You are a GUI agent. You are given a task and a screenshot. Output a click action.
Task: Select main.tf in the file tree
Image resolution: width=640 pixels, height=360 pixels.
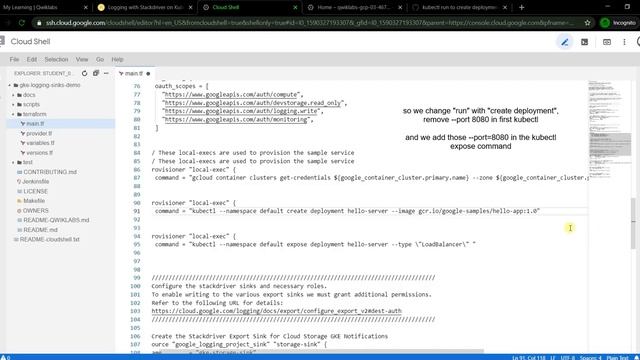pyautogui.click(x=35, y=124)
